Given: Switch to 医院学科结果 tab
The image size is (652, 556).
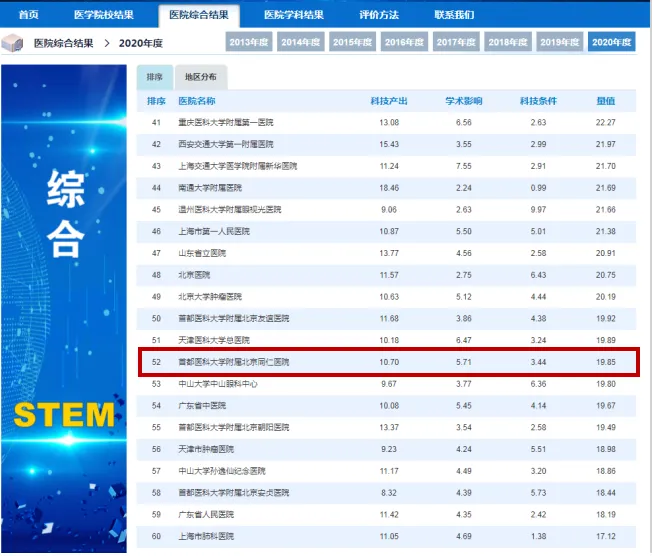Looking at the screenshot, I should pos(294,15).
